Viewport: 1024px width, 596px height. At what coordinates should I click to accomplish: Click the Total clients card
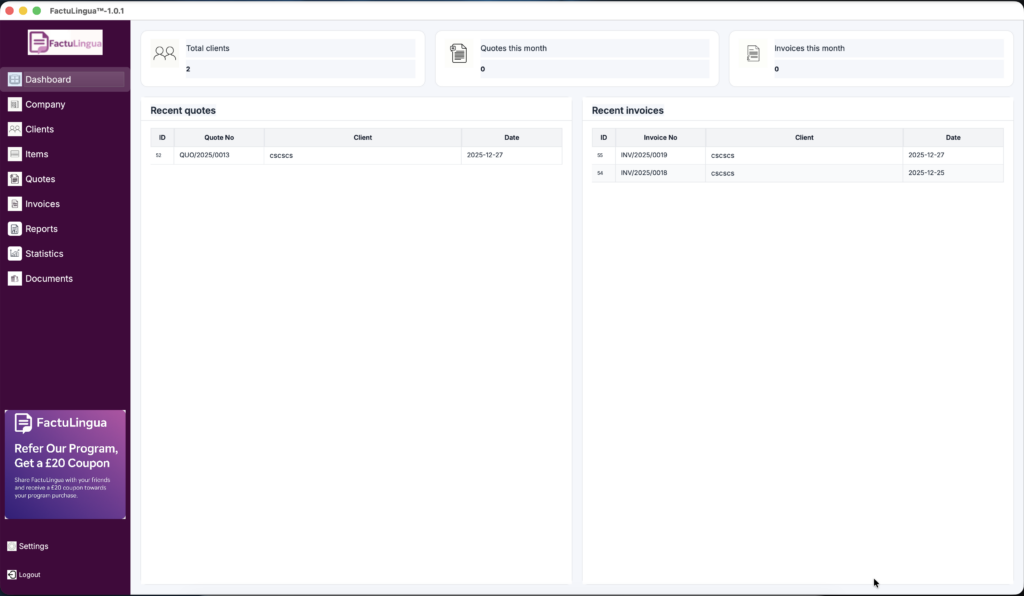click(x=283, y=58)
